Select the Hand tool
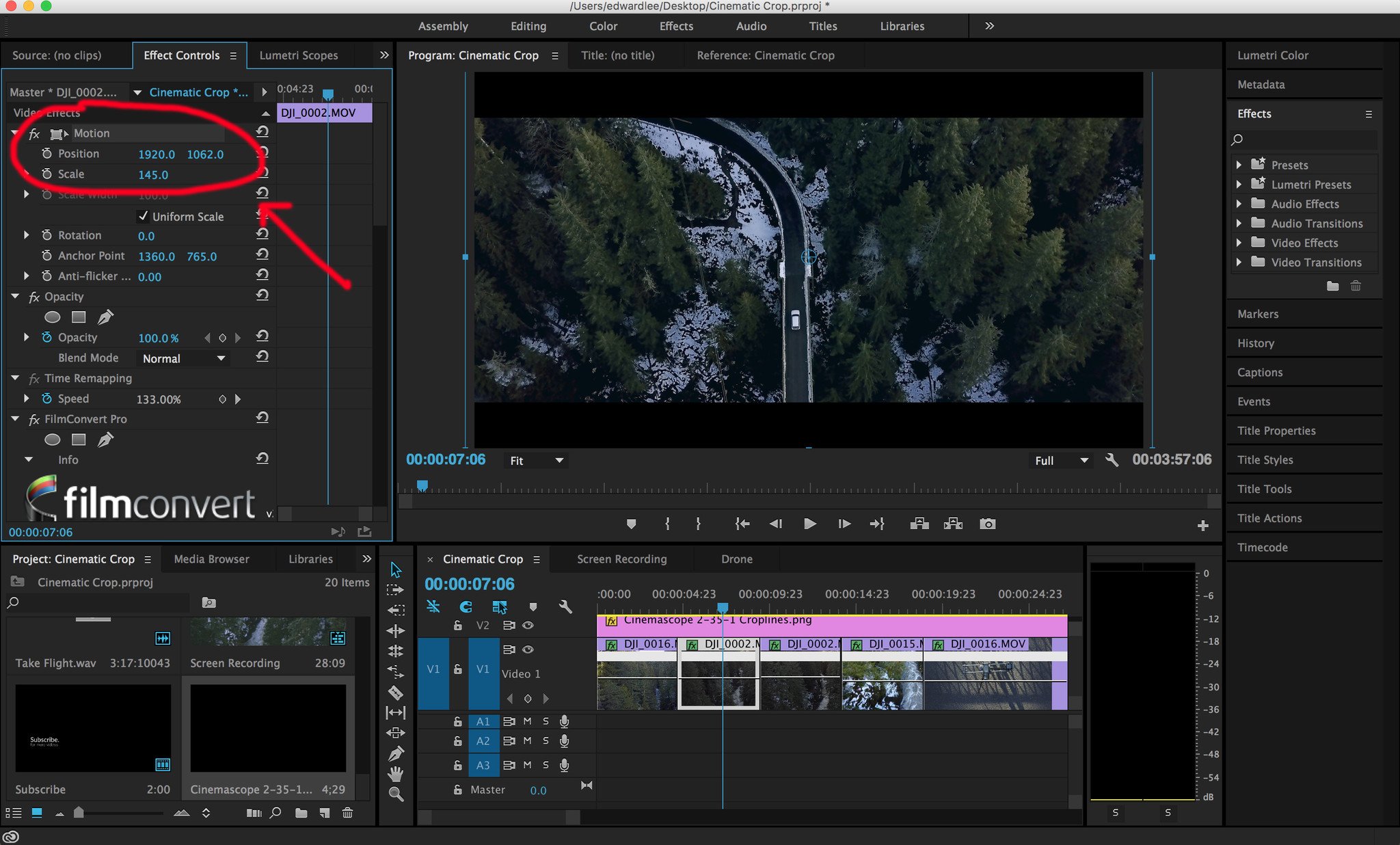This screenshot has width=1400, height=845. point(395,774)
